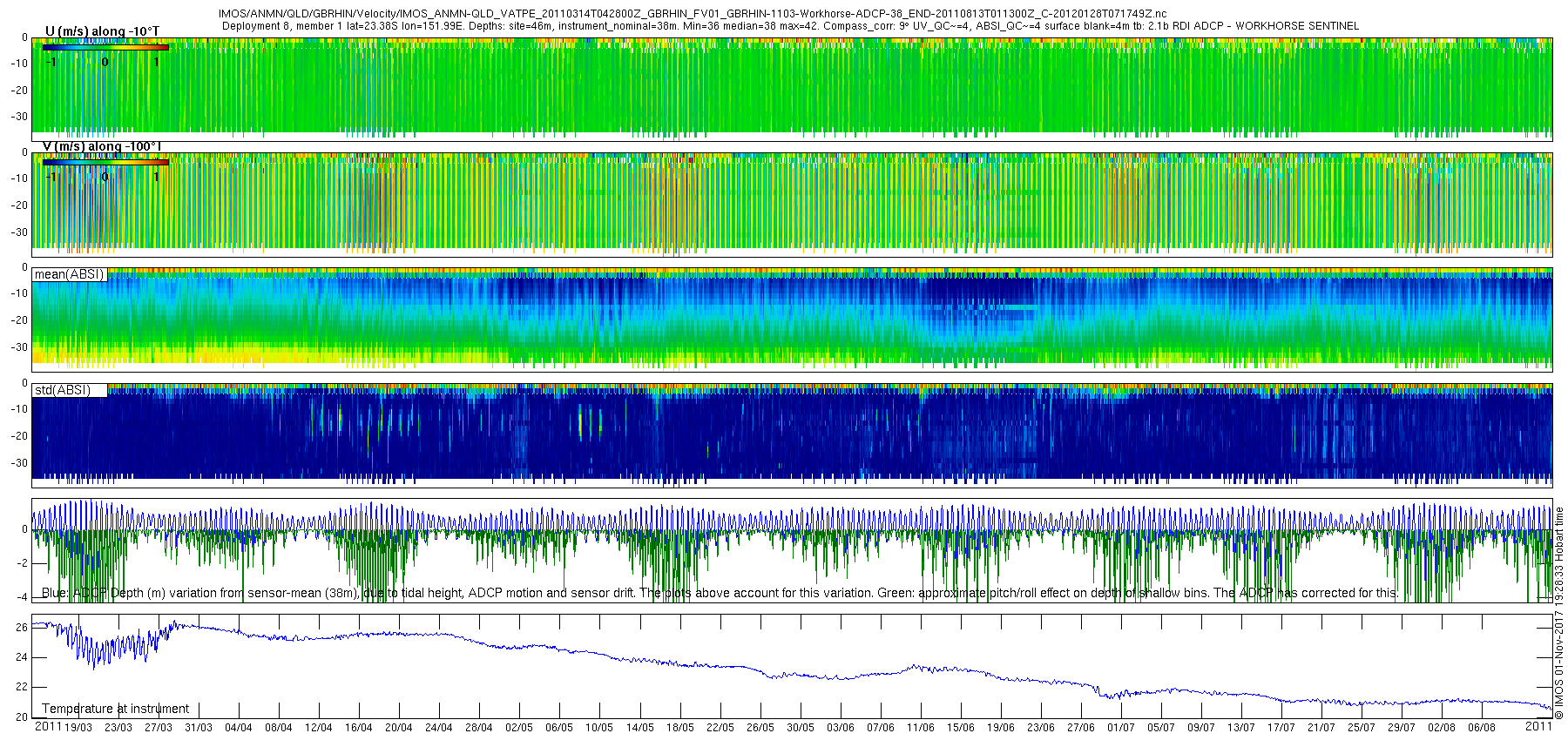Click the 2011 year label at axis start

(x=48, y=726)
